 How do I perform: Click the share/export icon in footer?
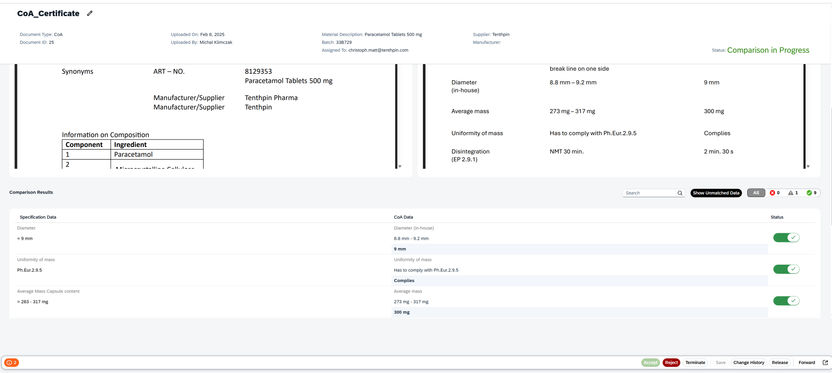(x=825, y=362)
